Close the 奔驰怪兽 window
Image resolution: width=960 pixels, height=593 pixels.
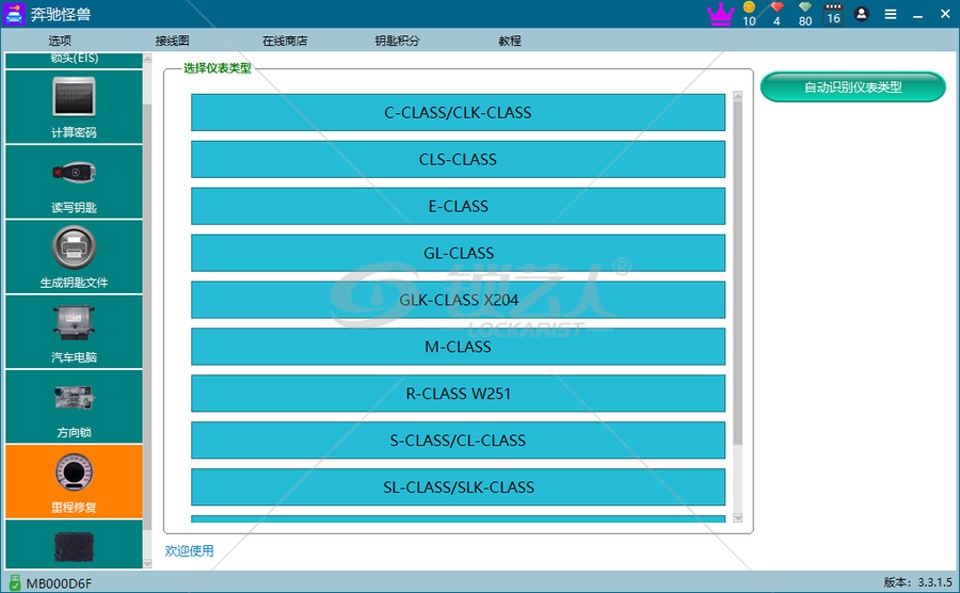click(x=945, y=14)
